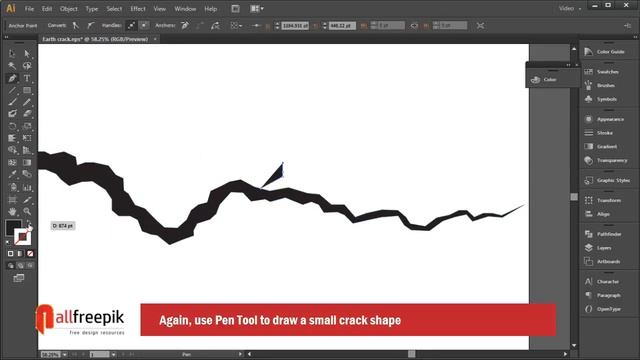Image resolution: width=640 pixels, height=360 pixels.
Task: Select the Type tool
Action: [27, 78]
